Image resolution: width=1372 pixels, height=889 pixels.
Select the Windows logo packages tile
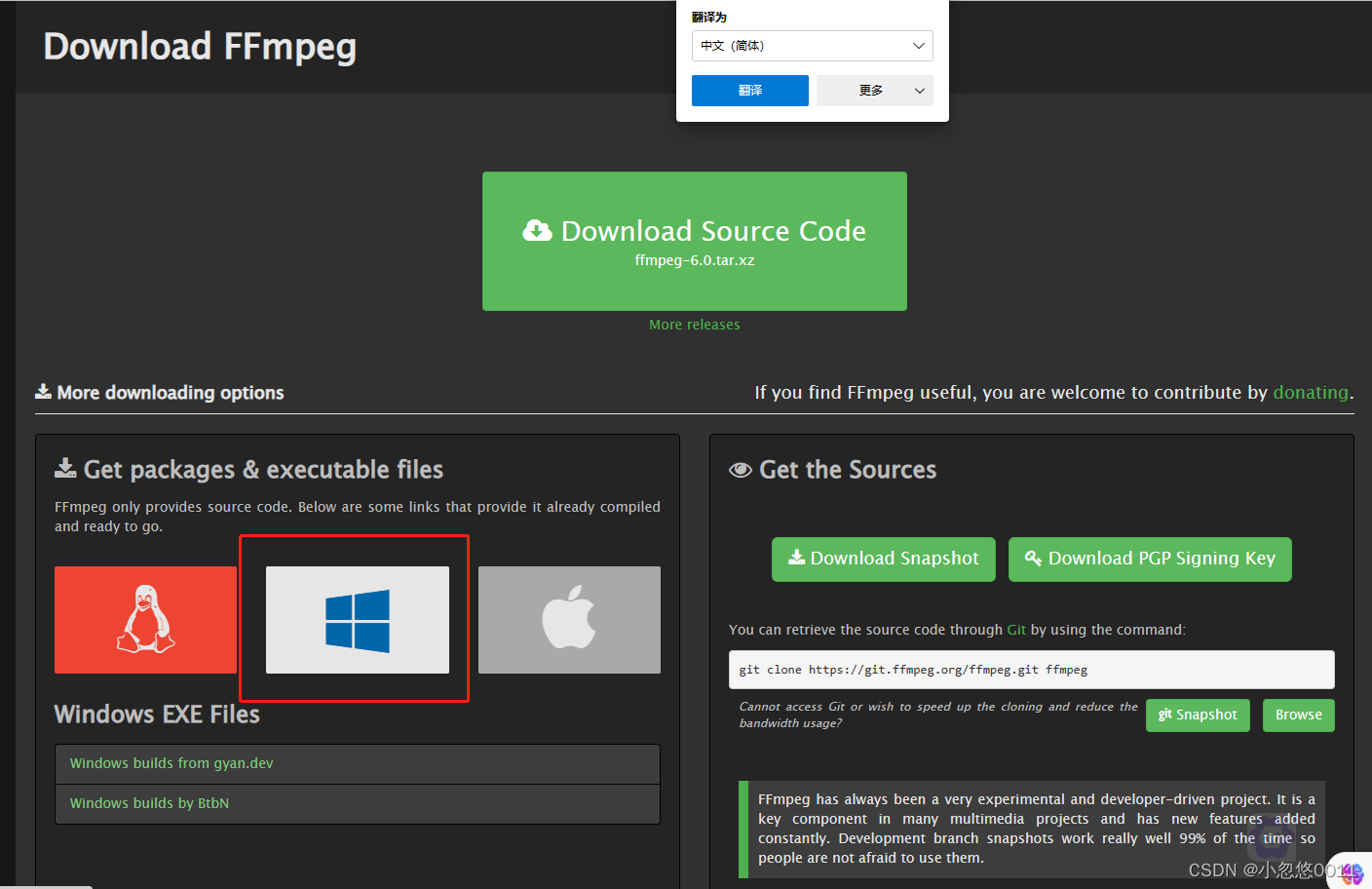tap(358, 620)
